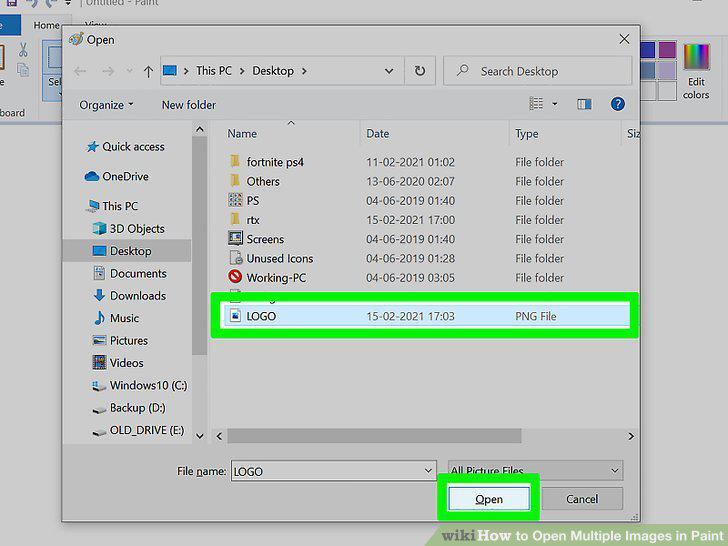Select OLD_DRIVE (E:) drive
This screenshot has width=728, height=546.
tap(138, 430)
